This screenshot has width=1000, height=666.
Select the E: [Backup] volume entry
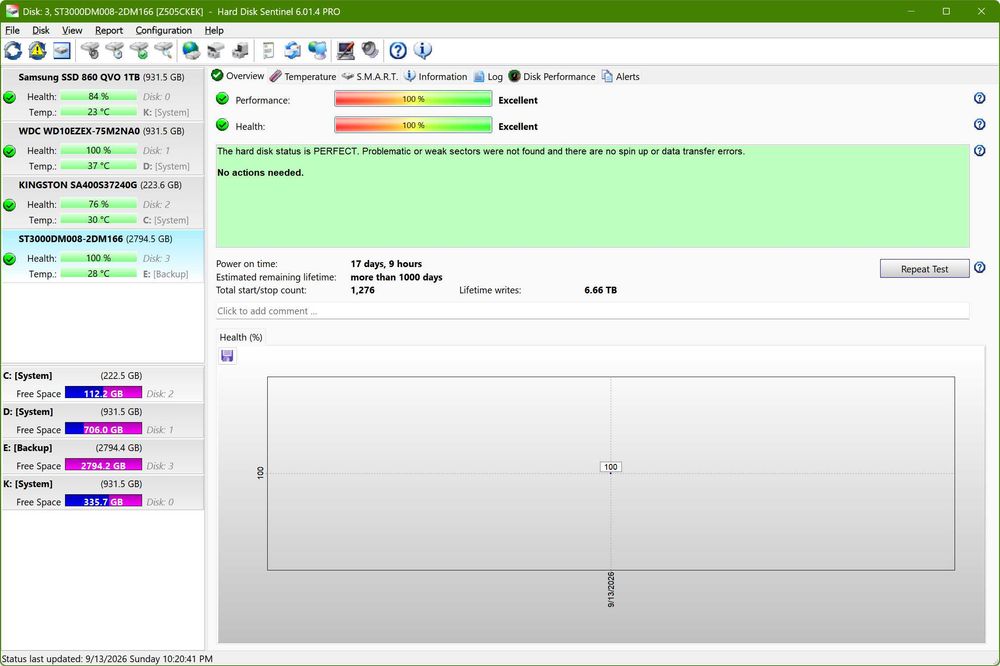pos(102,456)
